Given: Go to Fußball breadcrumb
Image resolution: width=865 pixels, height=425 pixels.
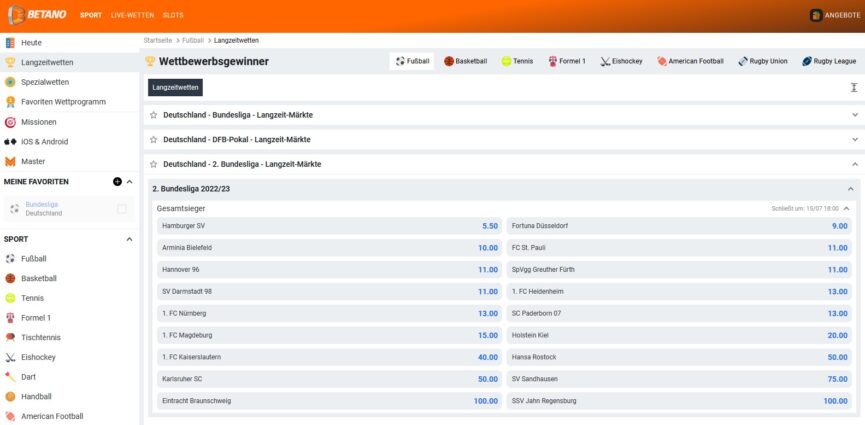Looking at the screenshot, I should [x=193, y=40].
